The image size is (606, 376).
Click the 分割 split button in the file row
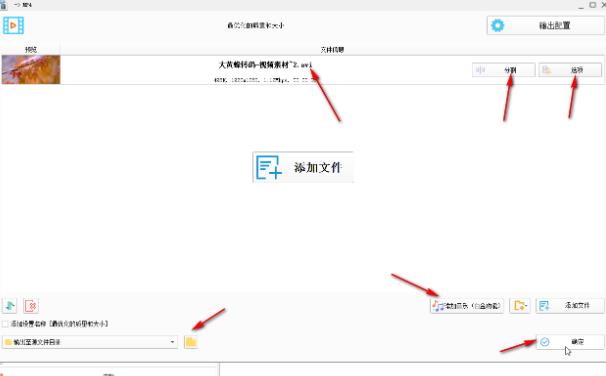coord(504,70)
